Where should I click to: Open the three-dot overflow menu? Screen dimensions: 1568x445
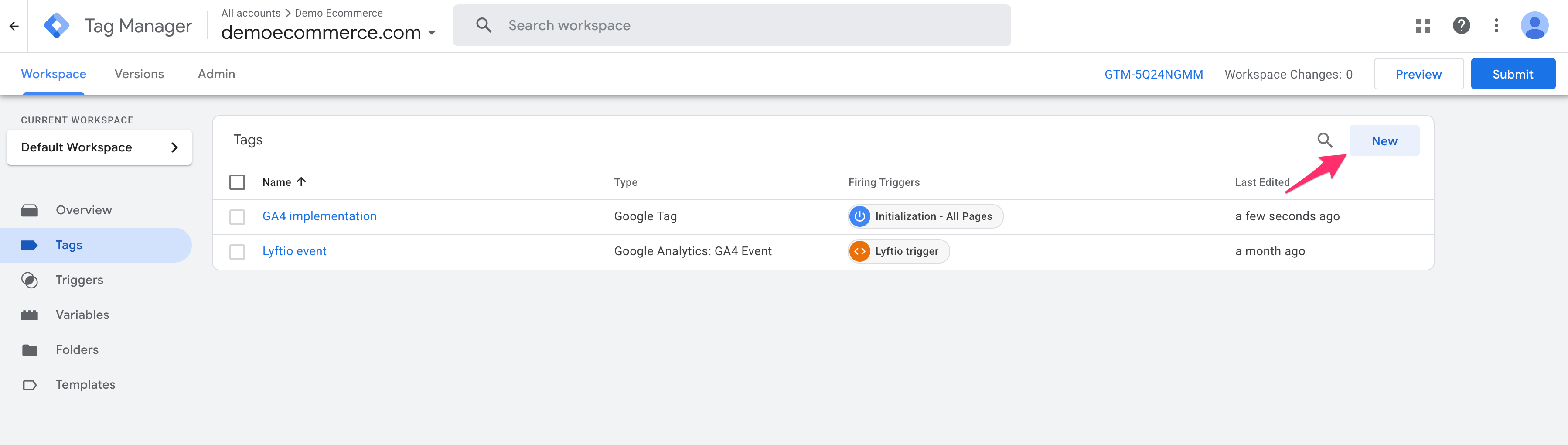point(1497,25)
